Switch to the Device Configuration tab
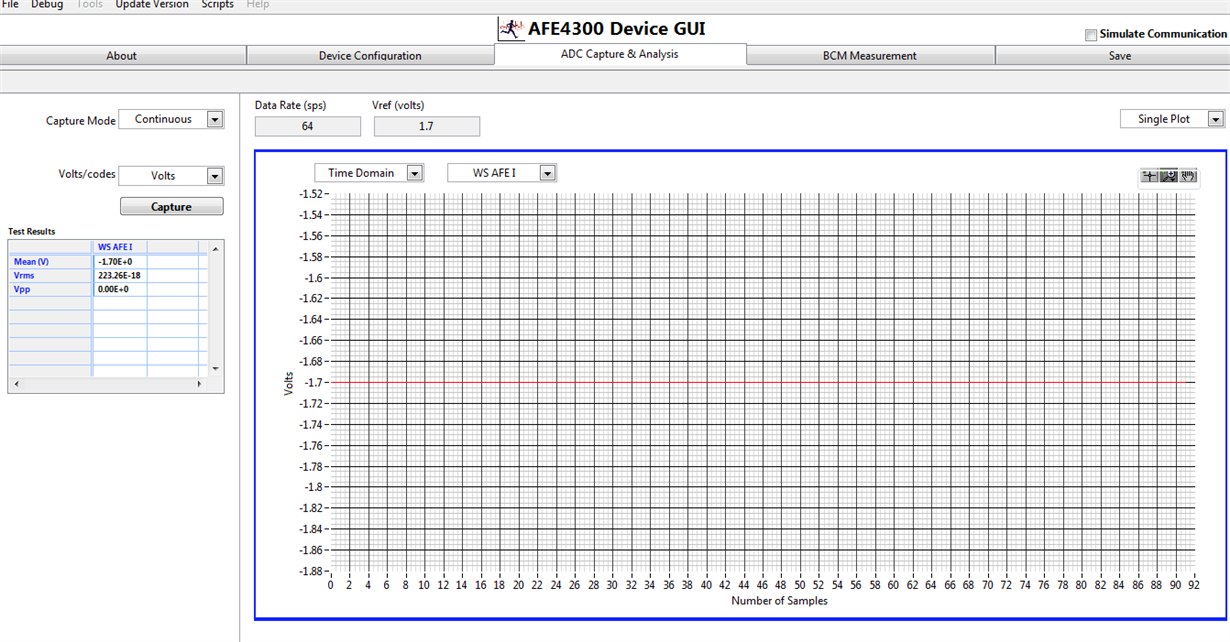This screenshot has width=1230, height=642. 370,56
